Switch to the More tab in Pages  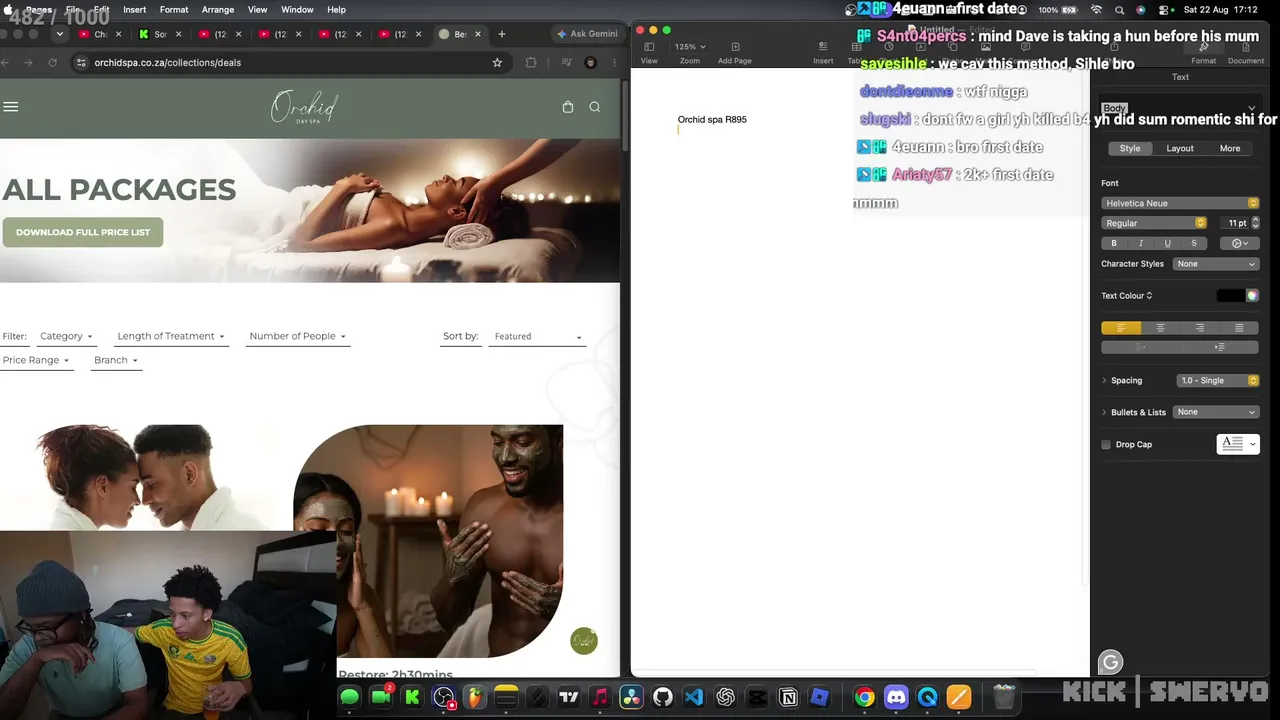1230,148
